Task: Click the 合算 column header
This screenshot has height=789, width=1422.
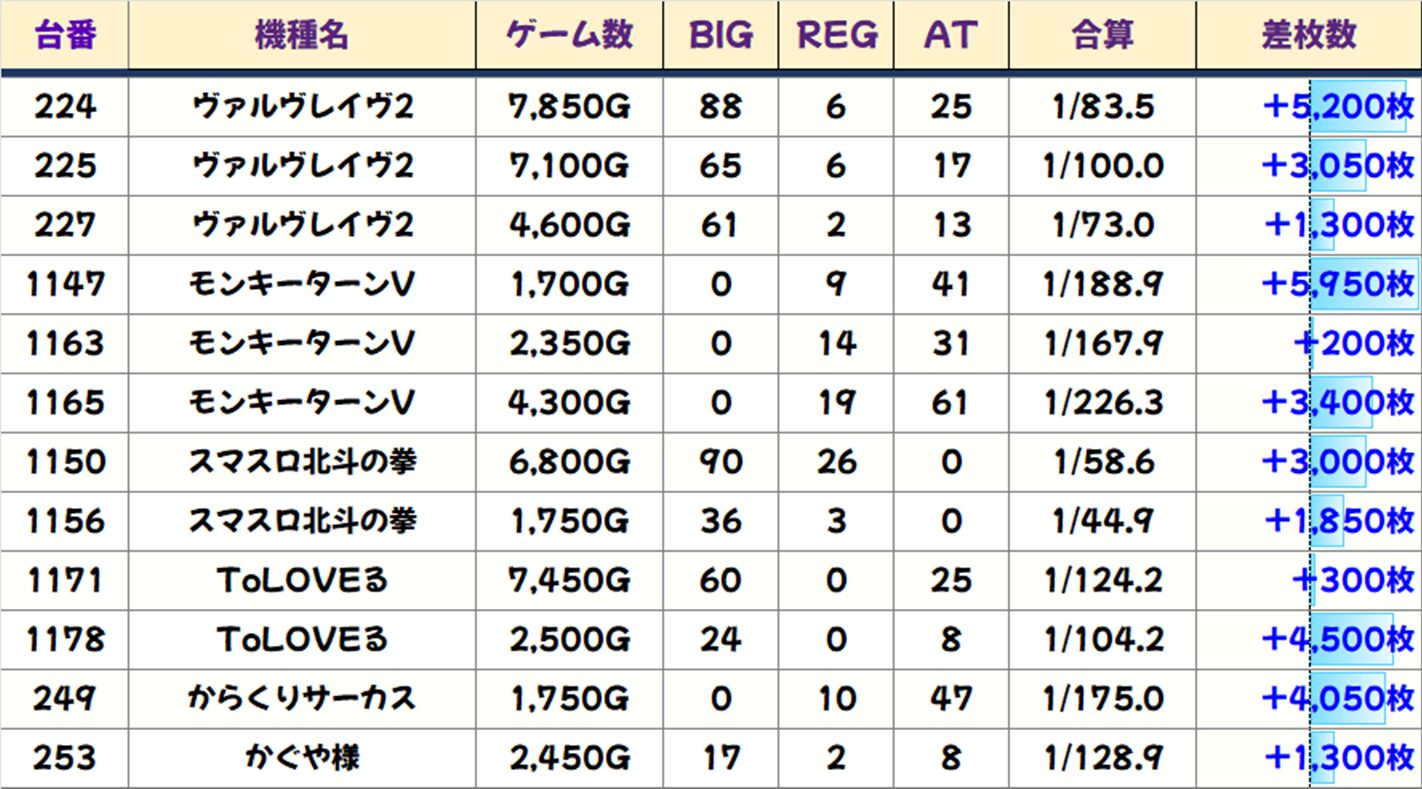Action: tap(1102, 35)
